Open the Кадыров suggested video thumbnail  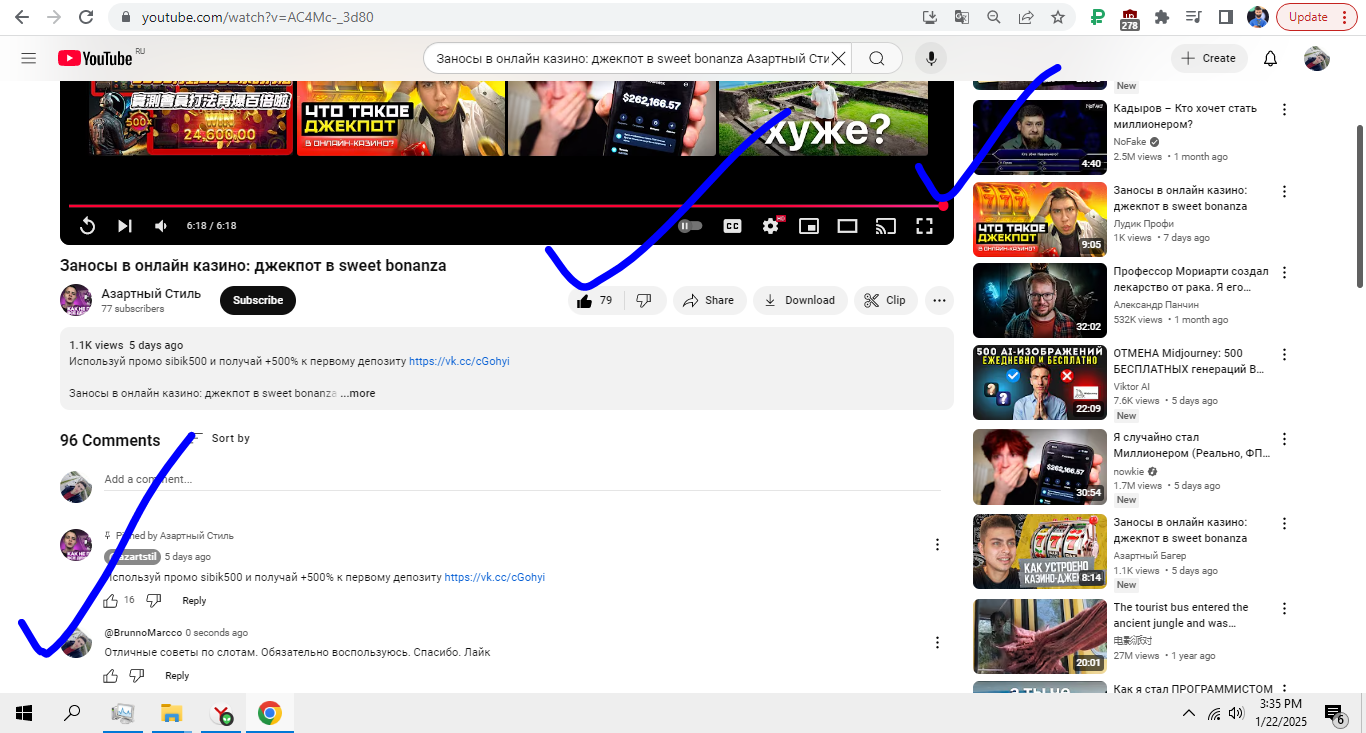[1040, 137]
